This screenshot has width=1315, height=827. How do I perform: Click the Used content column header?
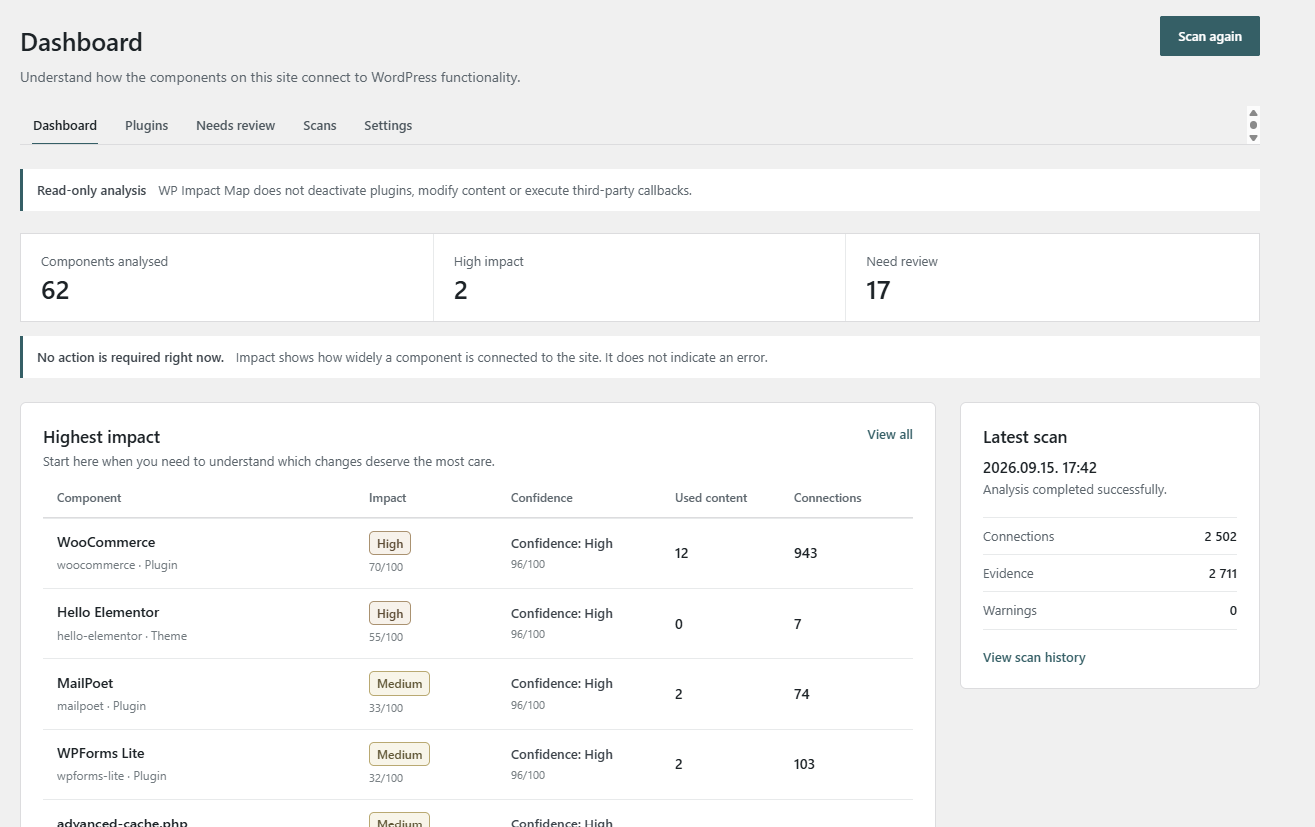(711, 497)
